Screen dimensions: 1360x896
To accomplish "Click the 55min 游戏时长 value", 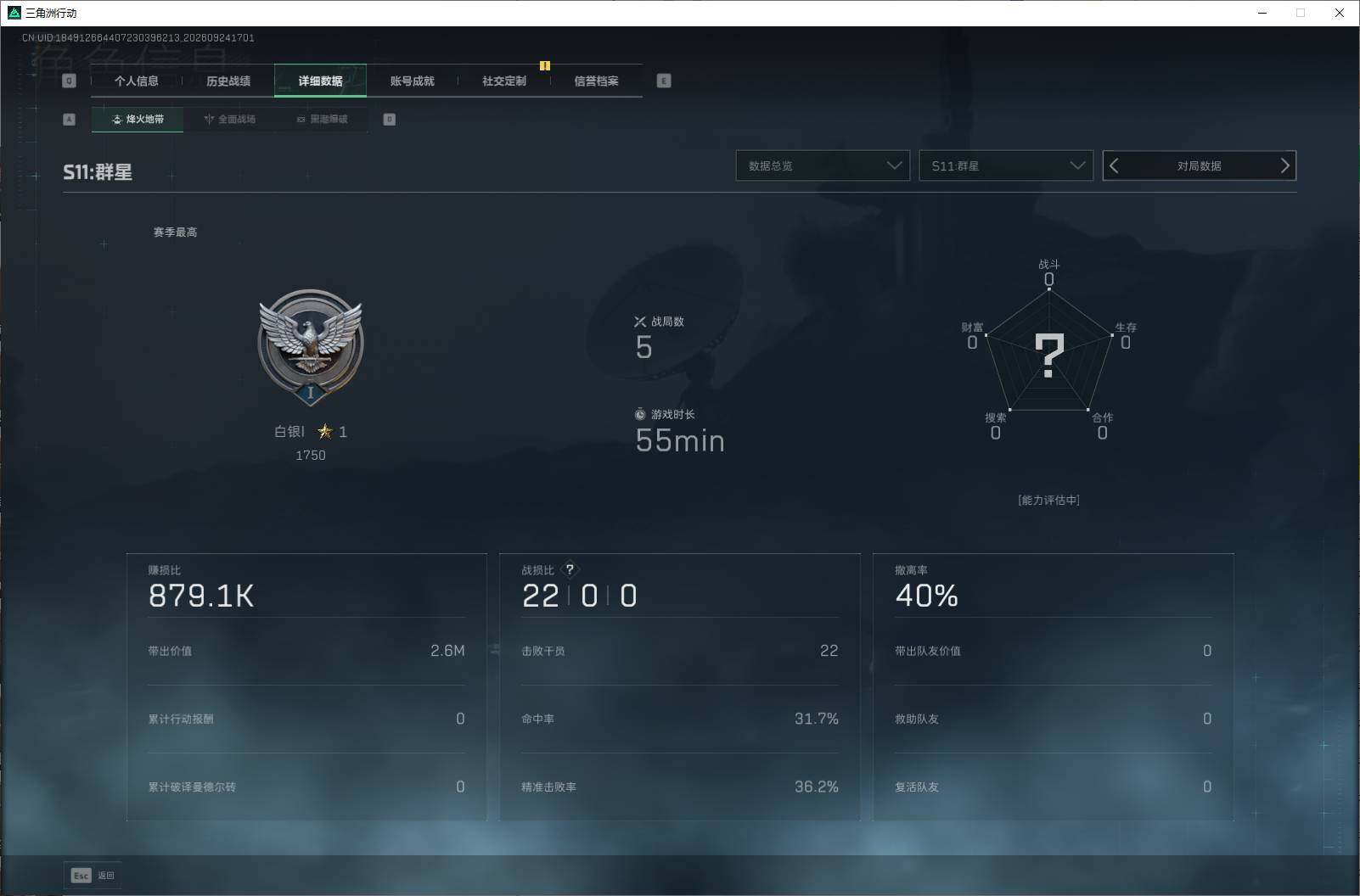I will pos(680,440).
